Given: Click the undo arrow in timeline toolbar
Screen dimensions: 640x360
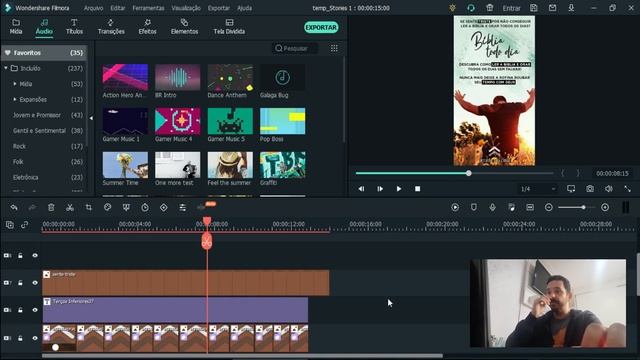Looking at the screenshot, I should pos(14,207).
